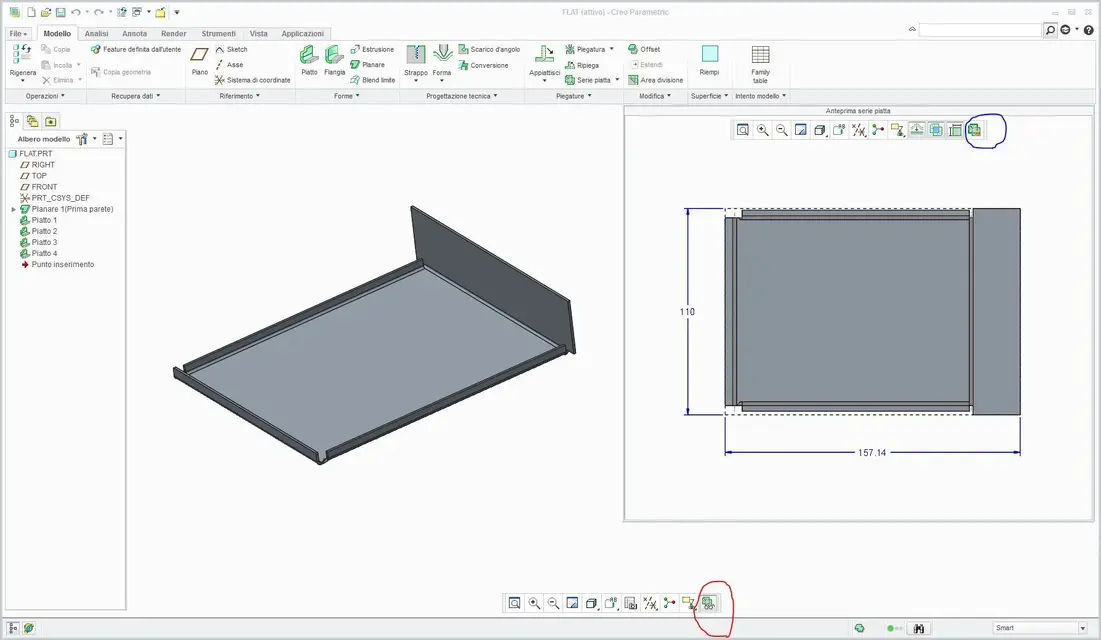
Task: Choose the Area divisione tool
Action: [655, 80]
